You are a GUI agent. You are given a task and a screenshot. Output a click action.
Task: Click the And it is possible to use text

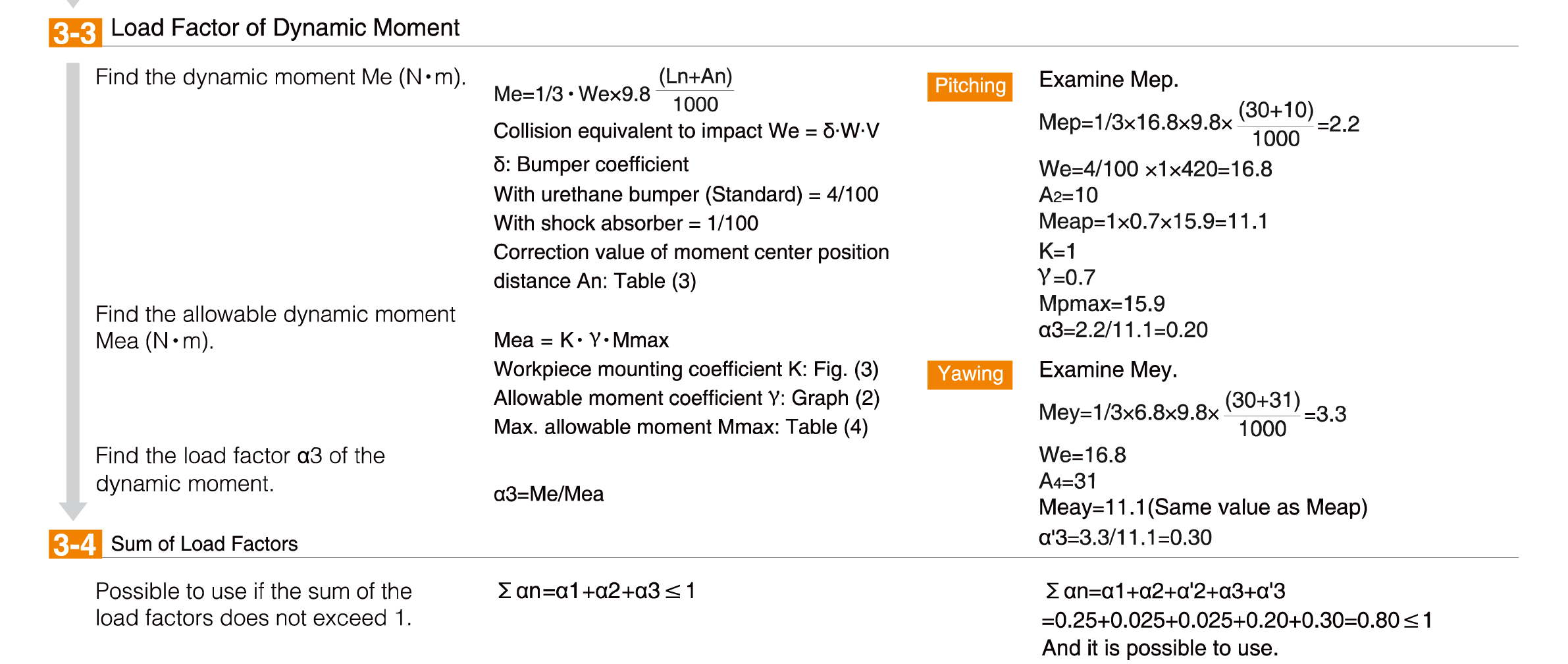point(1160,648)
